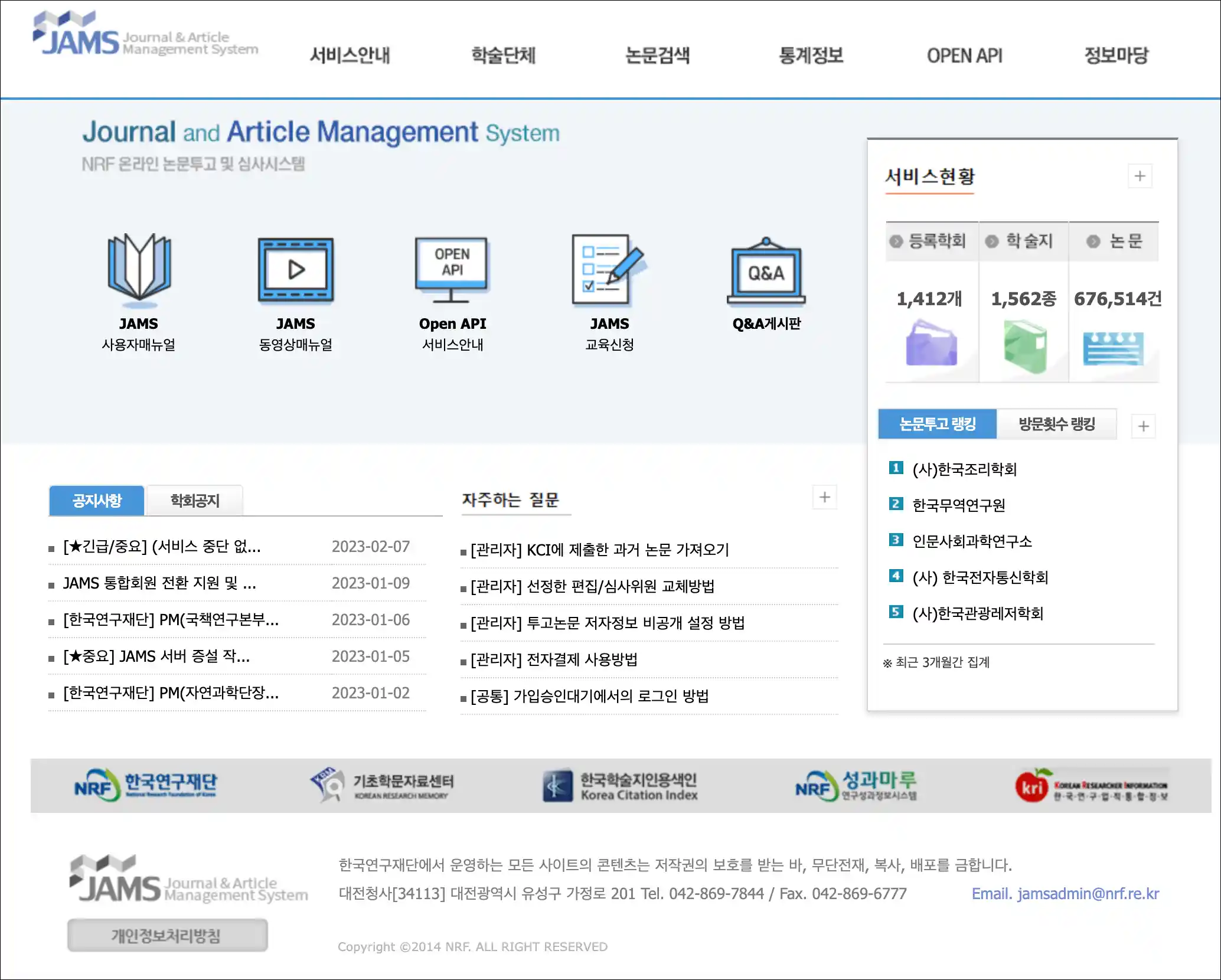The width and height of the screenshot is (1221, 980).
Task: Open notice [★긴급/중요] (서비스 중단 없...
Action: pyautogui.click(x=162, y=547)
